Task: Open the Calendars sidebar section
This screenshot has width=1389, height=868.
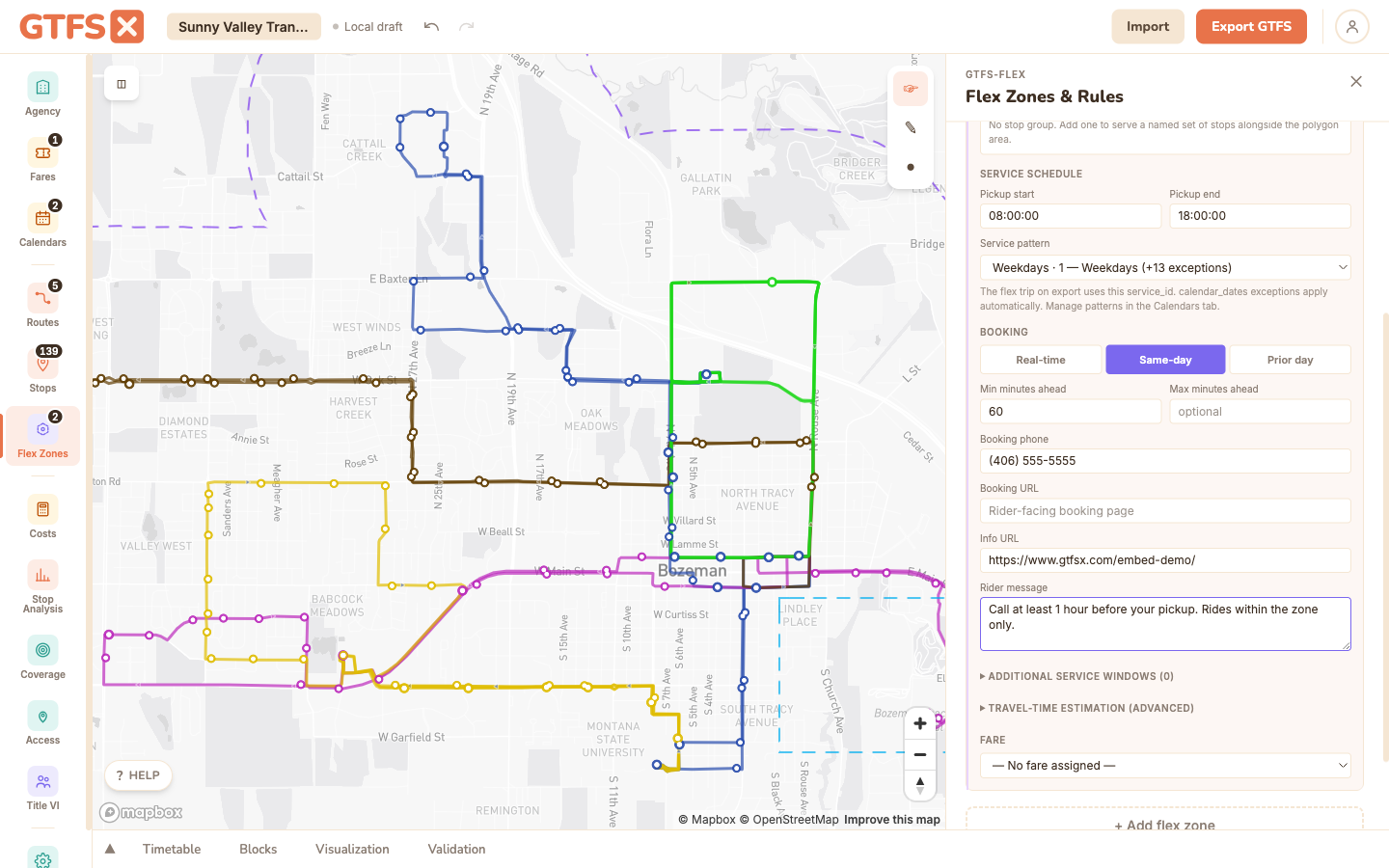Action: click(42, 226)
